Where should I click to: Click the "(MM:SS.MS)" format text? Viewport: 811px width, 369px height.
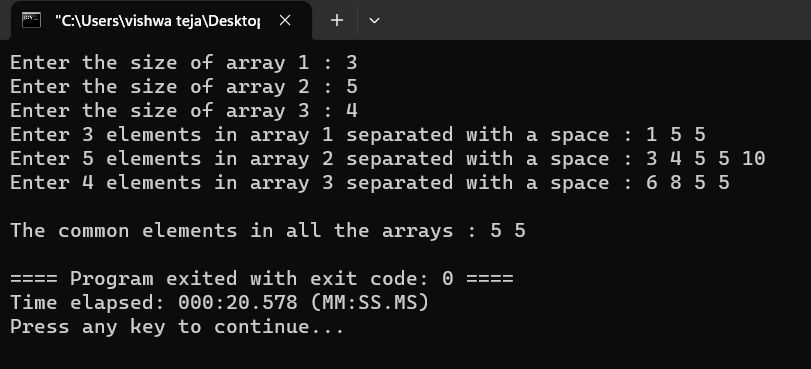(x=370, y=302)
